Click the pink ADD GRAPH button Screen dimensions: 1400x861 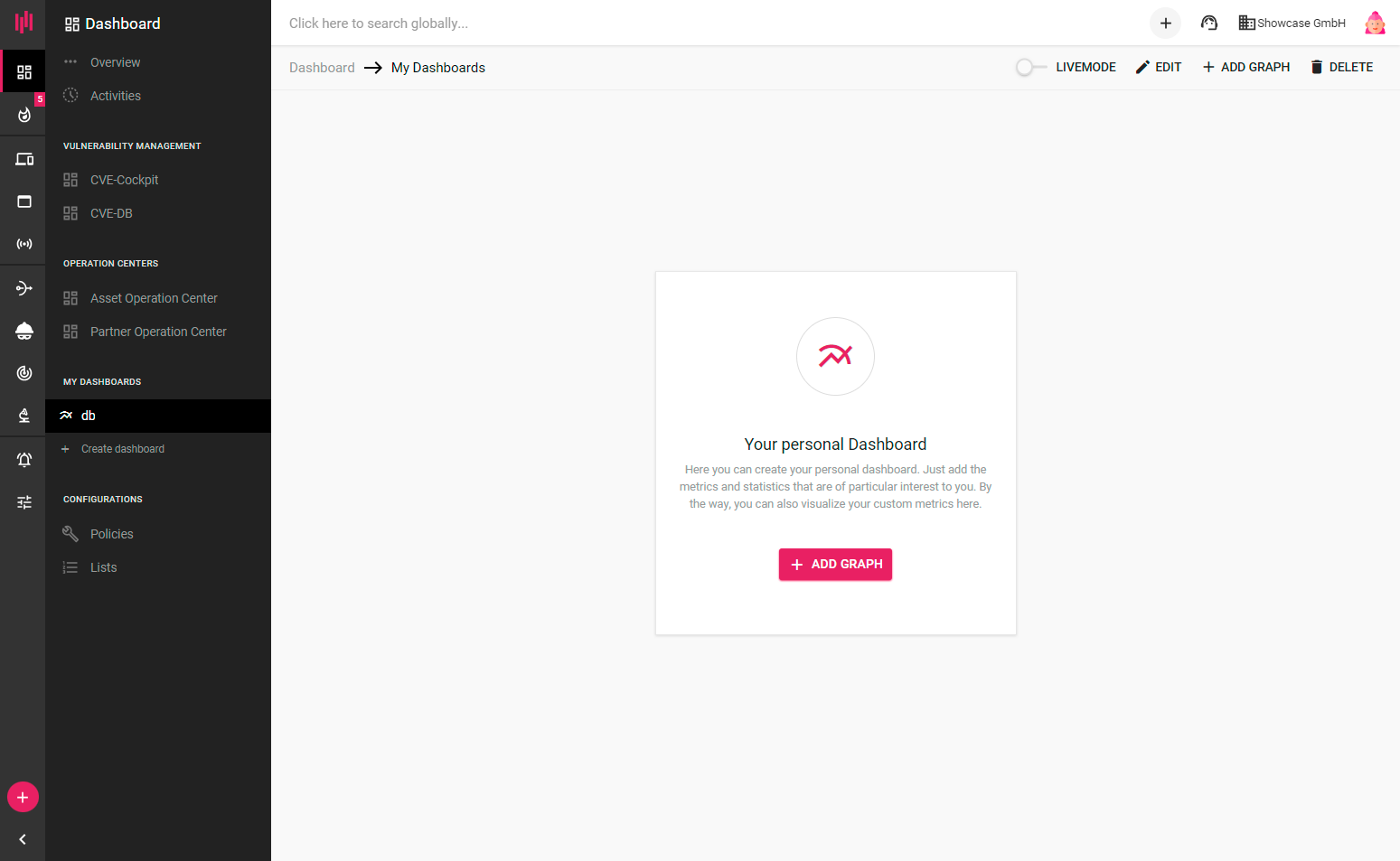point(835,564)
